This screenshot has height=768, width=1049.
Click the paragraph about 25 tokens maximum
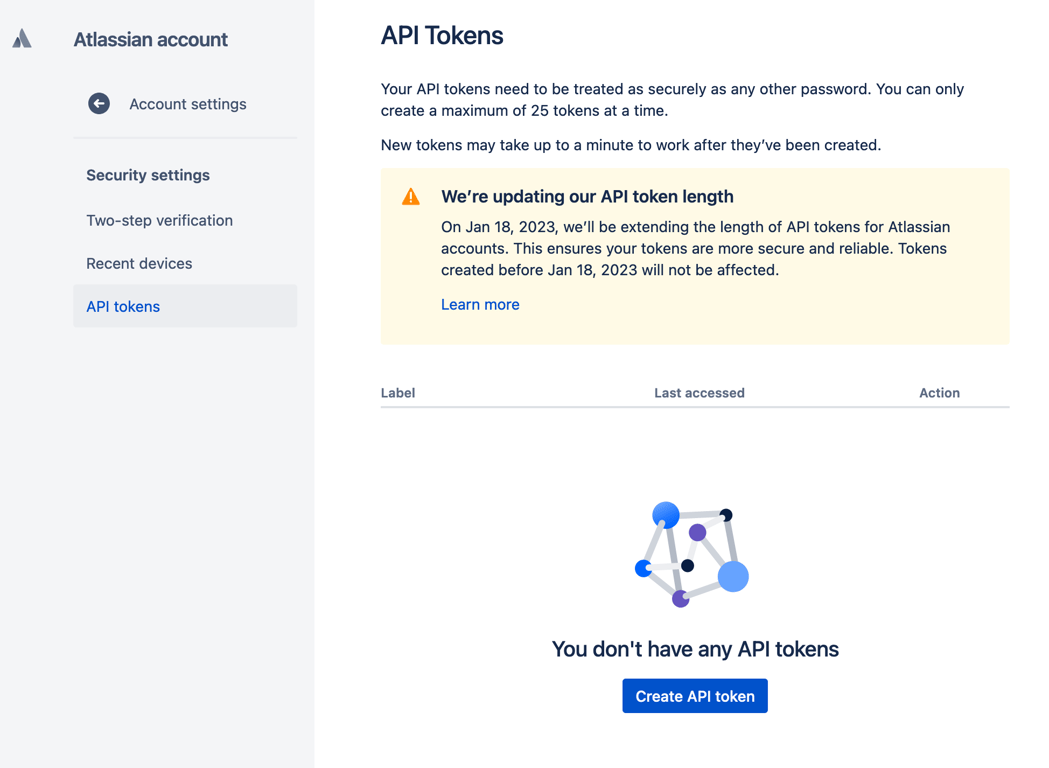[x=672, y=100]
